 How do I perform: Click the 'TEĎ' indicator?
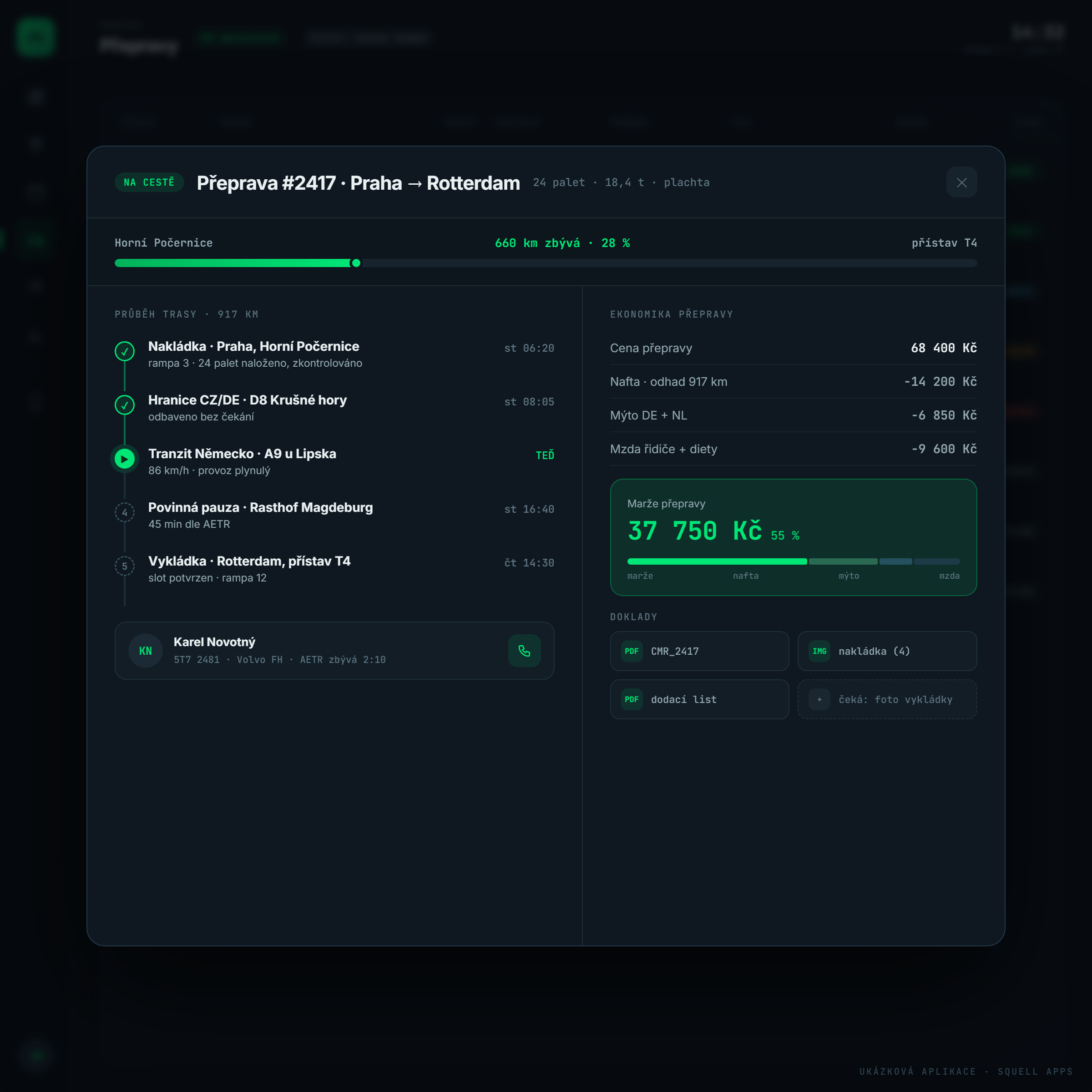tap(545, 455)
